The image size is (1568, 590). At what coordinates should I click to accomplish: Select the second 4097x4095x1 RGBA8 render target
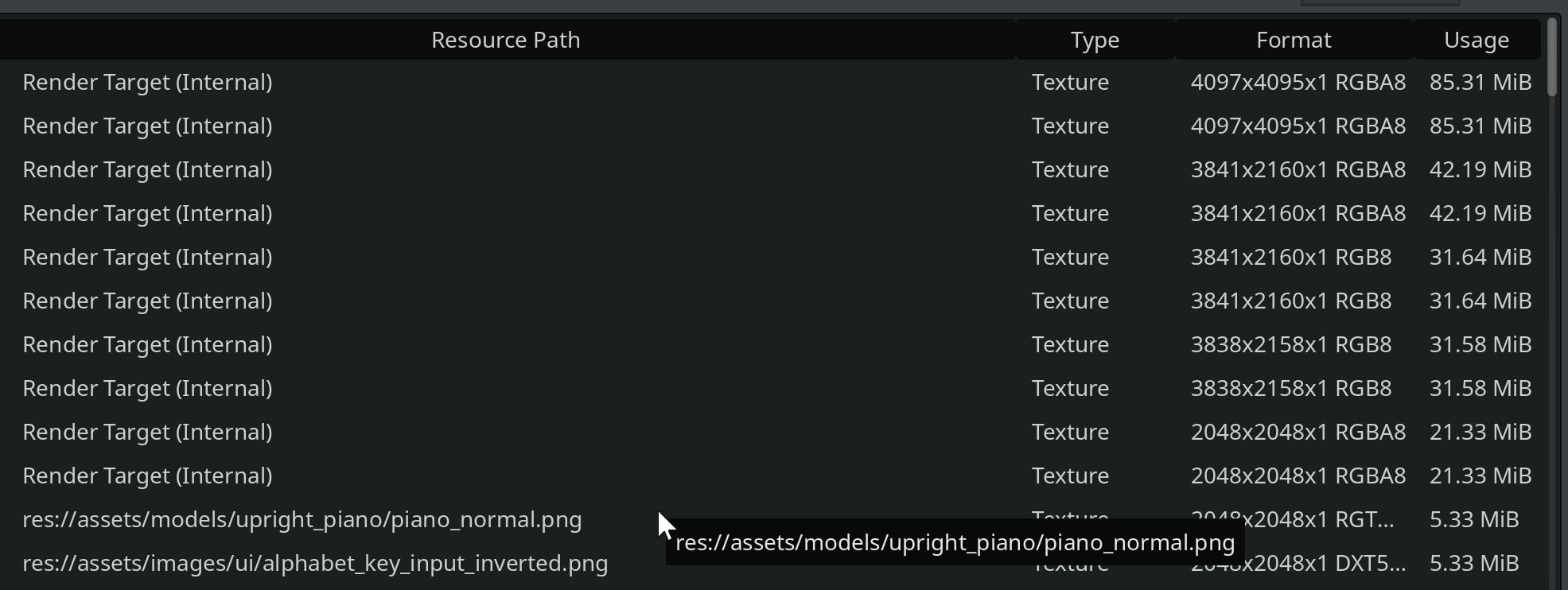pos(318,126)
